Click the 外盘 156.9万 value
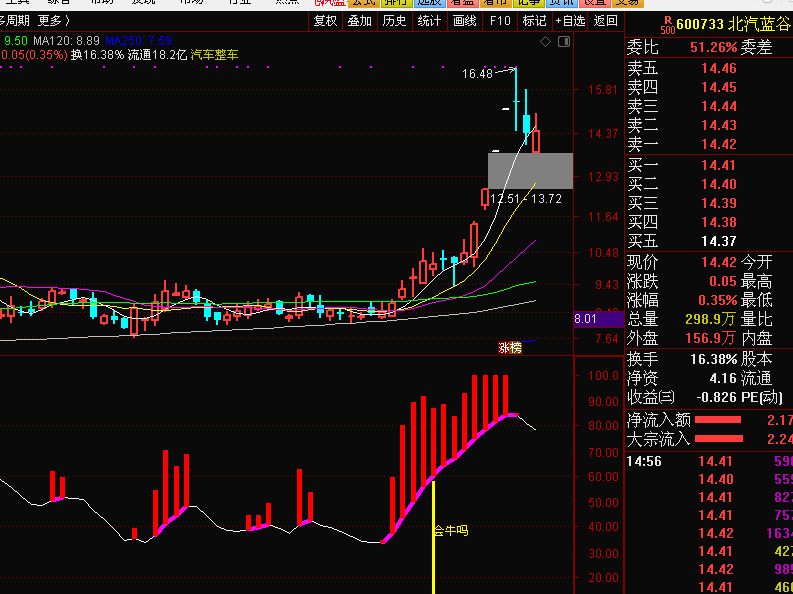 (710, 338)
